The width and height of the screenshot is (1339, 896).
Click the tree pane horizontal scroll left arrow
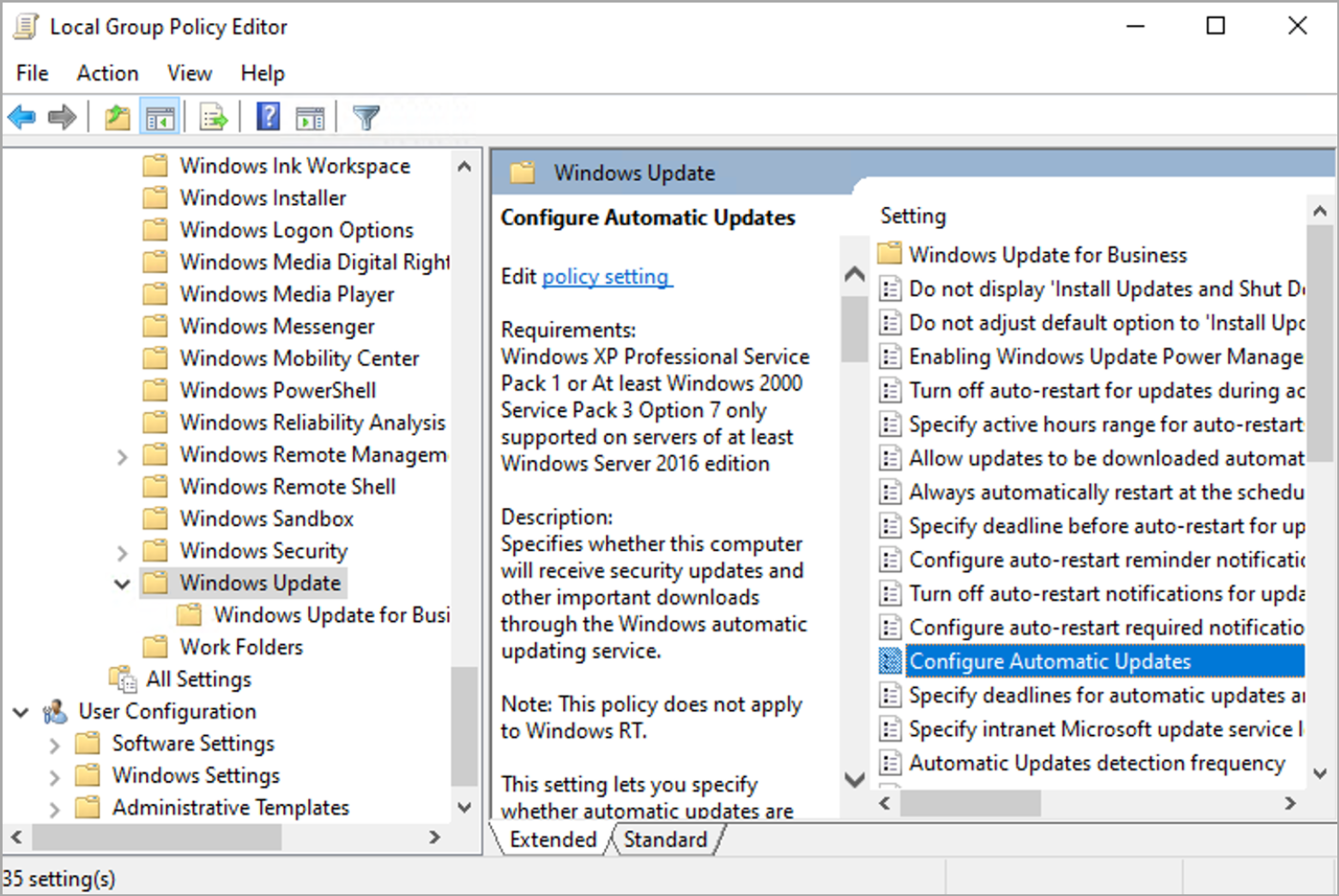16,837
